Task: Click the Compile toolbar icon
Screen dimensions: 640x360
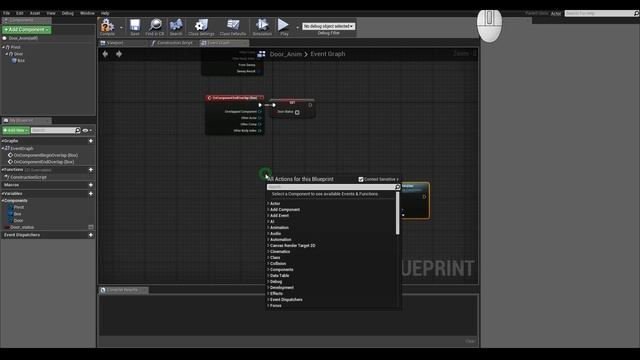Action: pyautogui.click(x=107, y=26)
